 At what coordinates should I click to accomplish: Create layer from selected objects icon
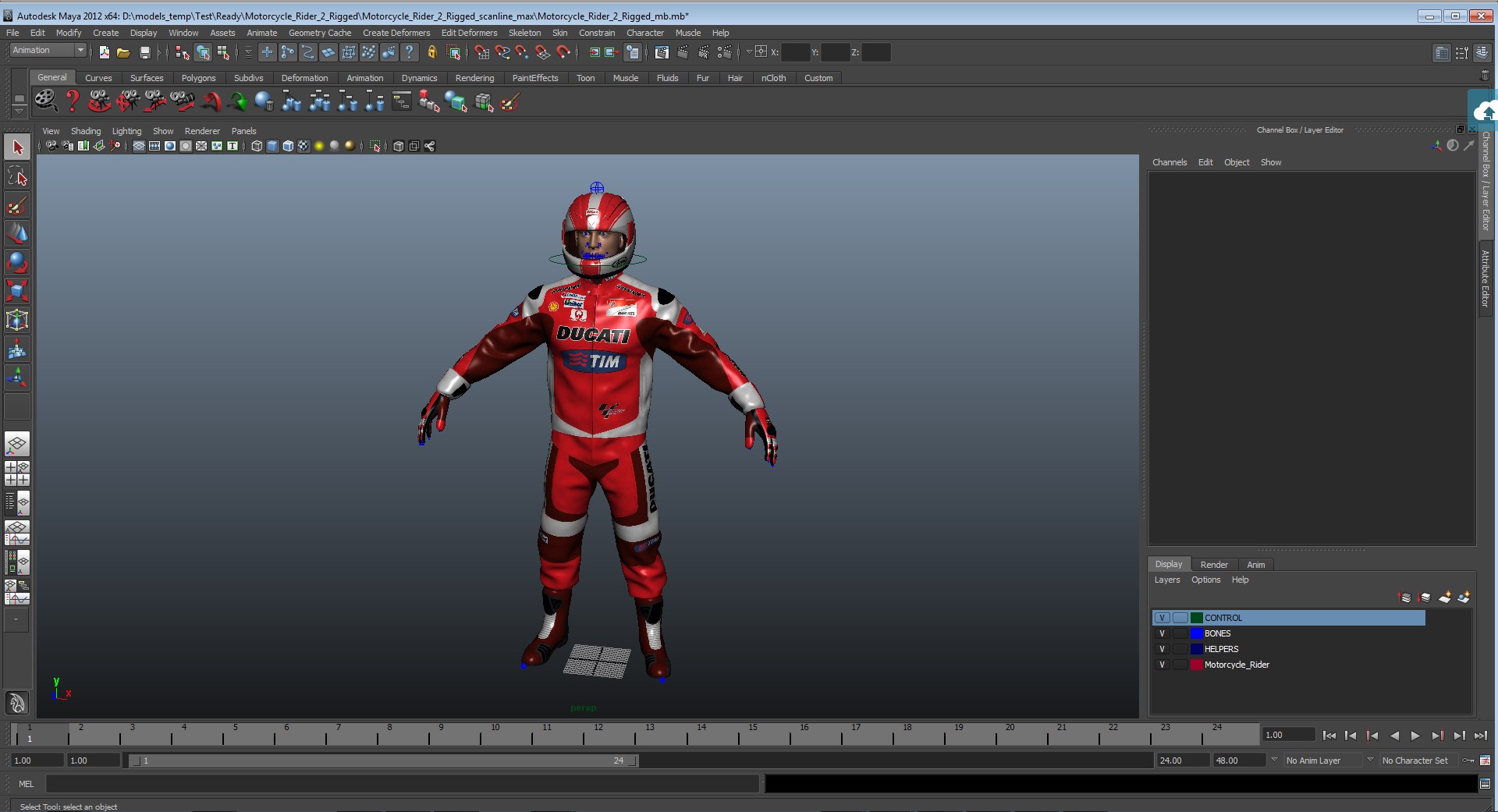(1464, 597)
